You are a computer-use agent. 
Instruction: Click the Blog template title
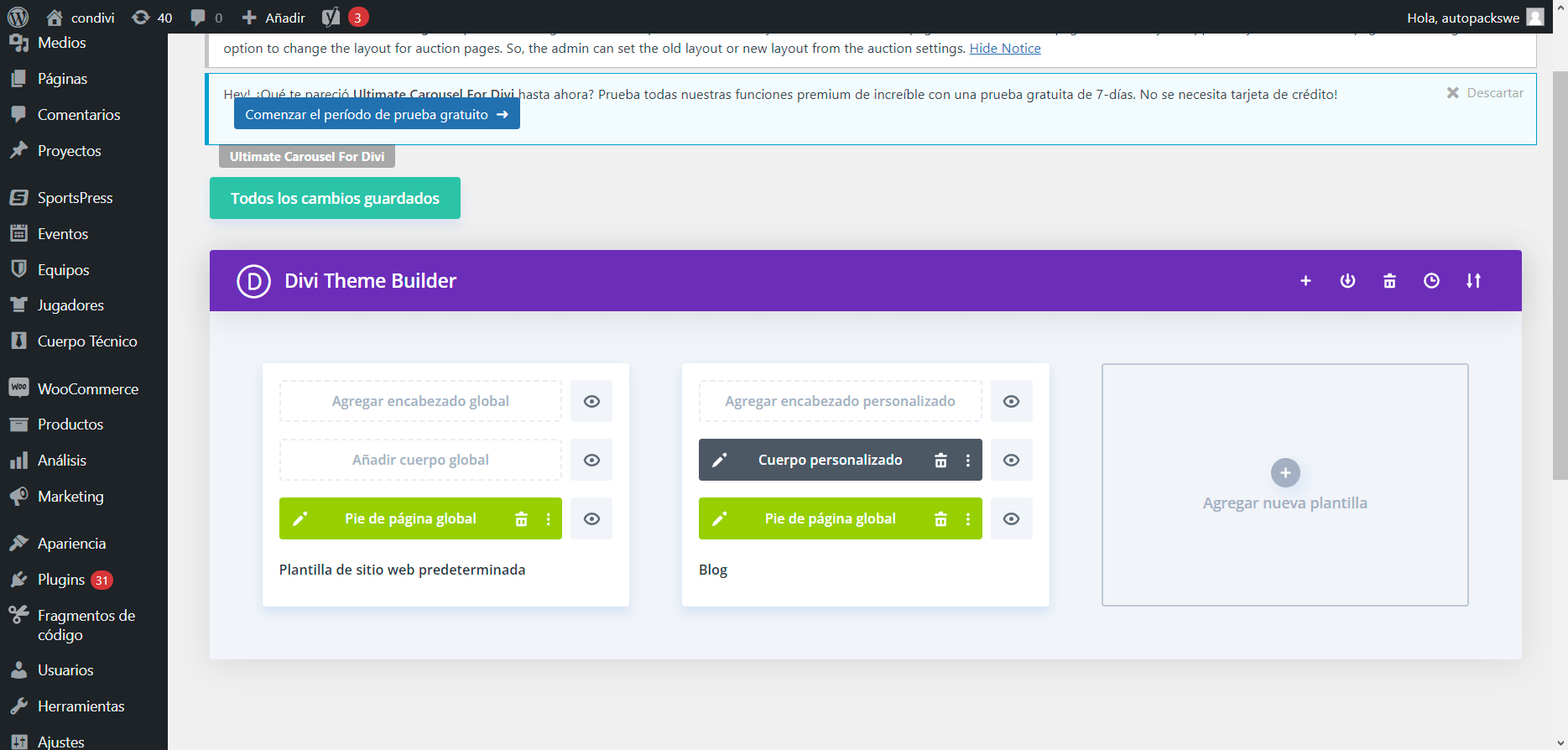point(713,570)
